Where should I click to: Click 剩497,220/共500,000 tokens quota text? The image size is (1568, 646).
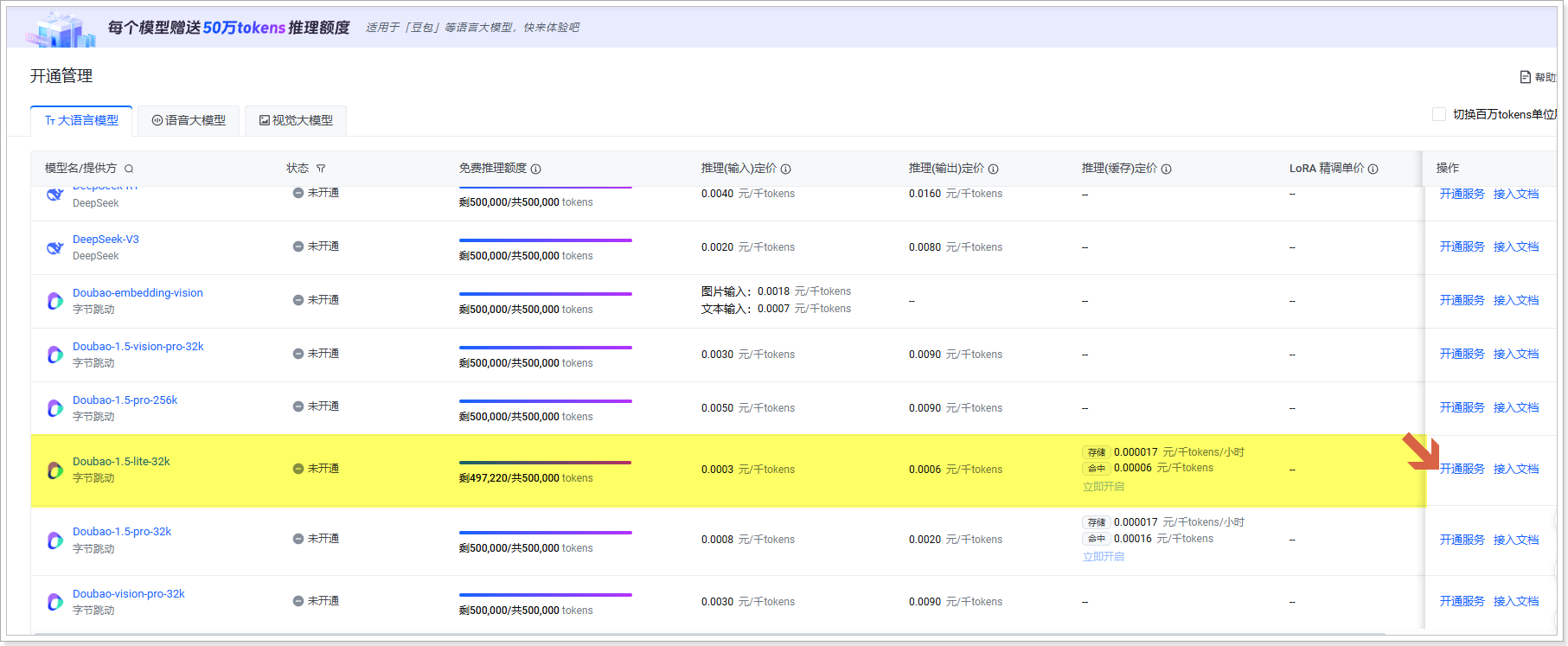pyautogui.click(x=526, y=478)
